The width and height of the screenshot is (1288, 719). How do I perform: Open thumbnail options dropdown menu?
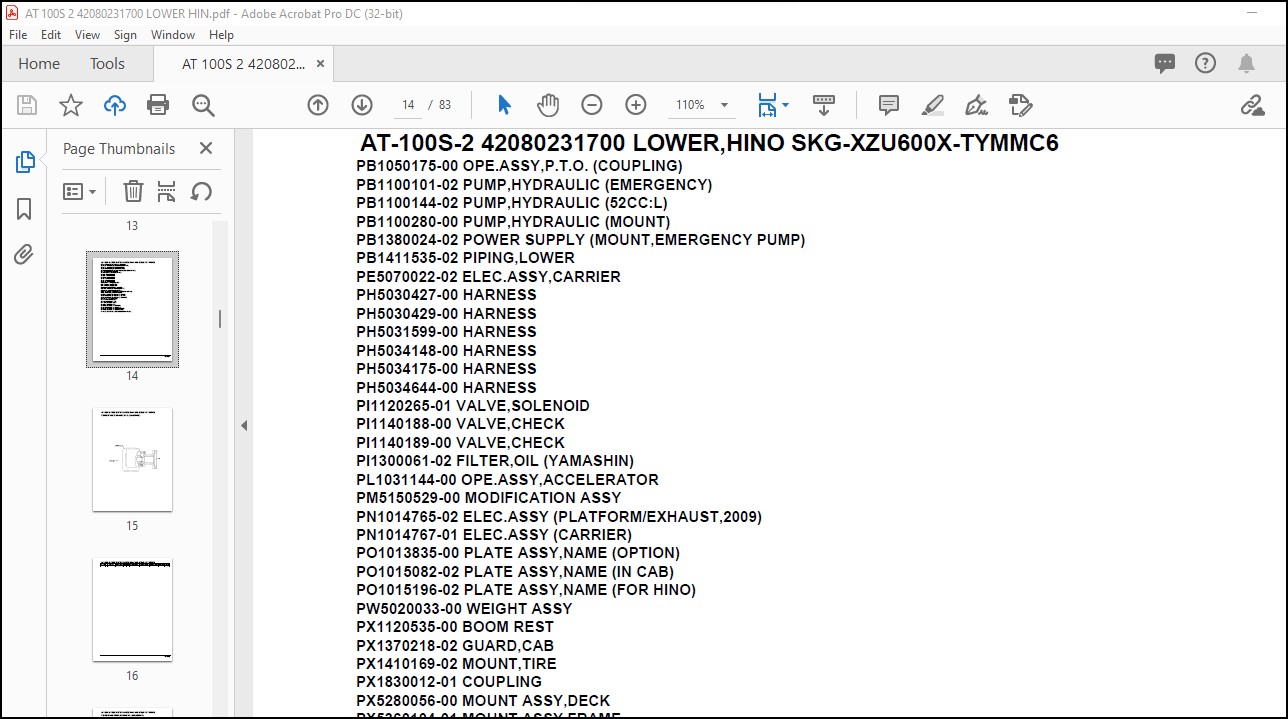(x=80, y=191)
